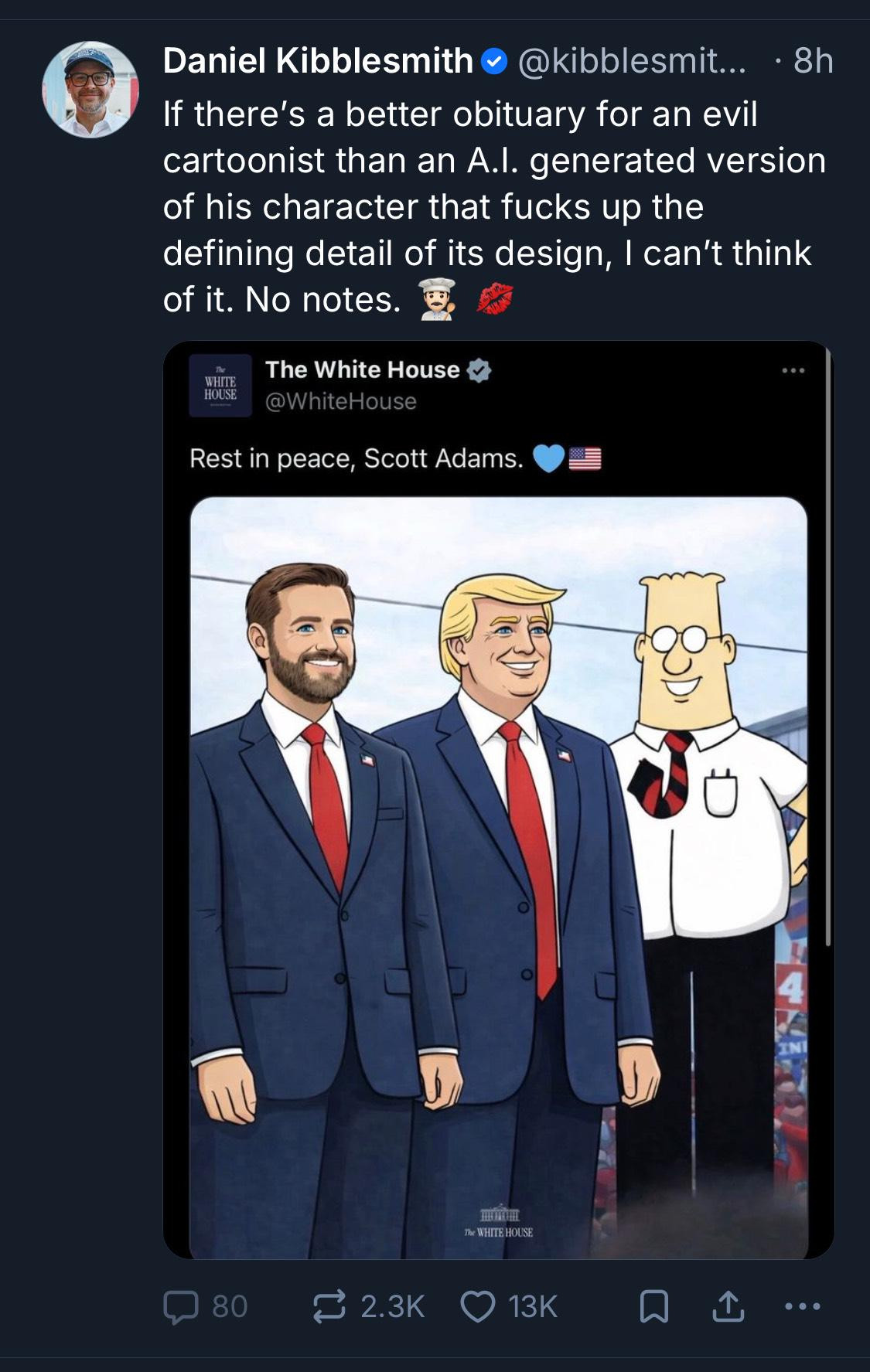Click Daniel Kibblesmith's blue verified badge
870x1372 pixels.
(494, 61)
